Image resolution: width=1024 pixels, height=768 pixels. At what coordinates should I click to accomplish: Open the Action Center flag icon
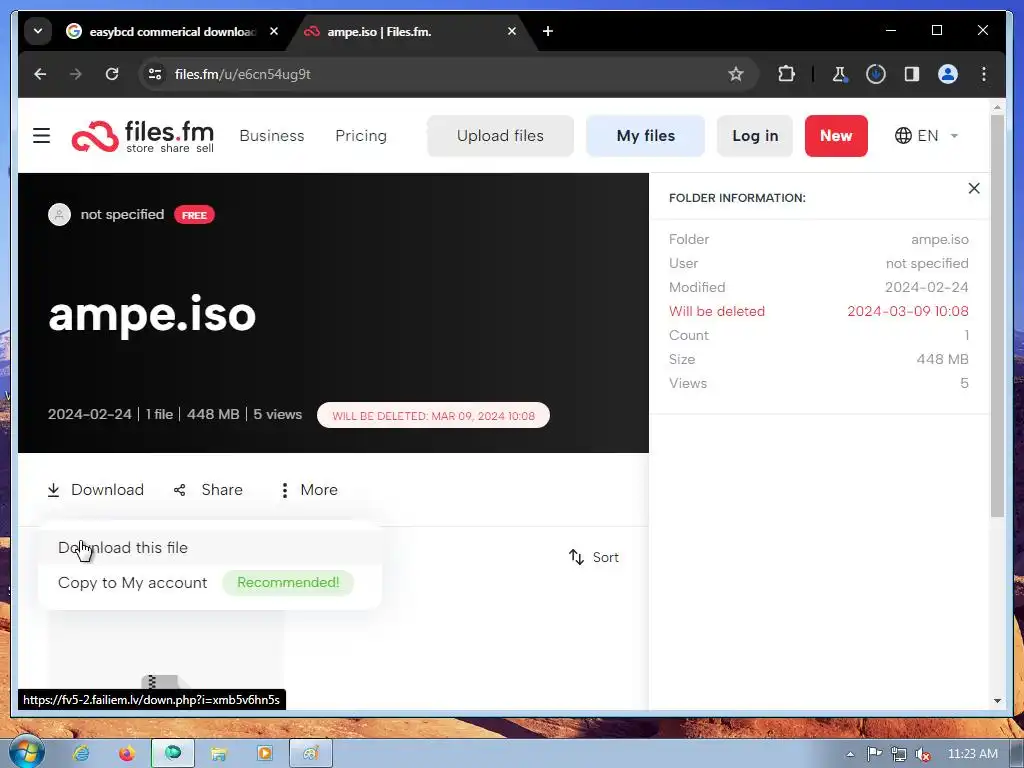coord(874,754)
